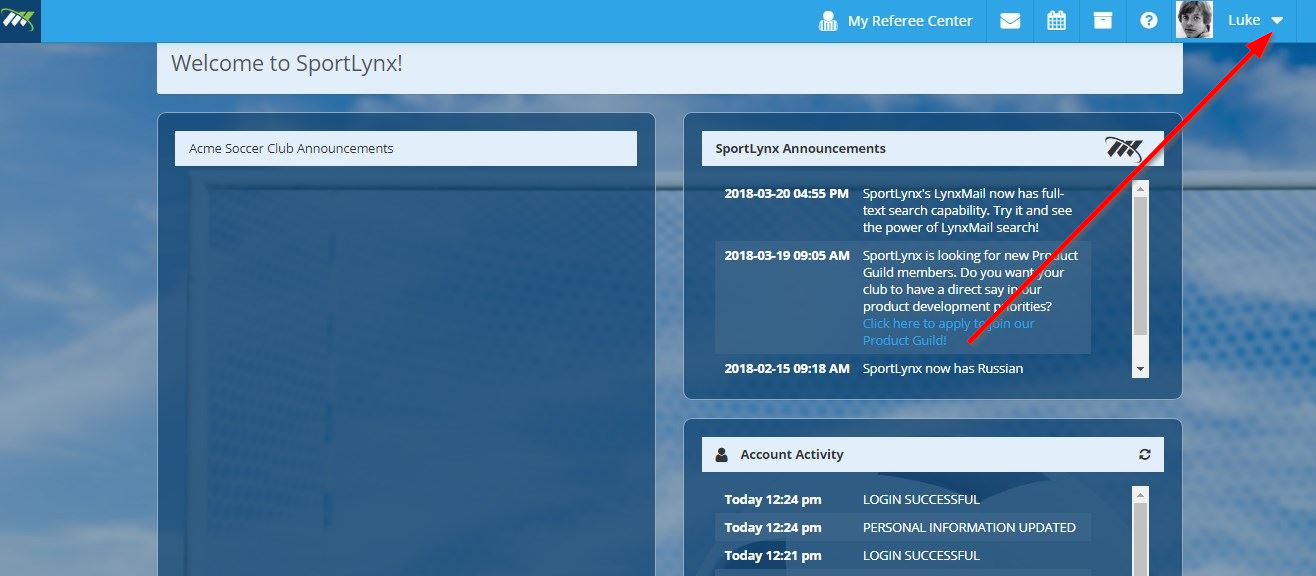Image resolution: width=1316 pixels, height=576 pixels.
Task: Click the archive box icon in top bar
Action: (1102, 21)
